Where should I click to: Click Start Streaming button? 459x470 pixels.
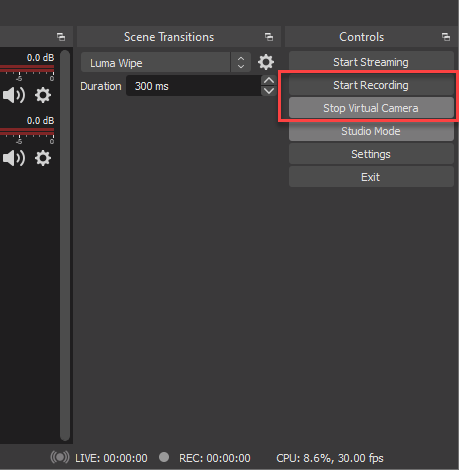[371, 62]
